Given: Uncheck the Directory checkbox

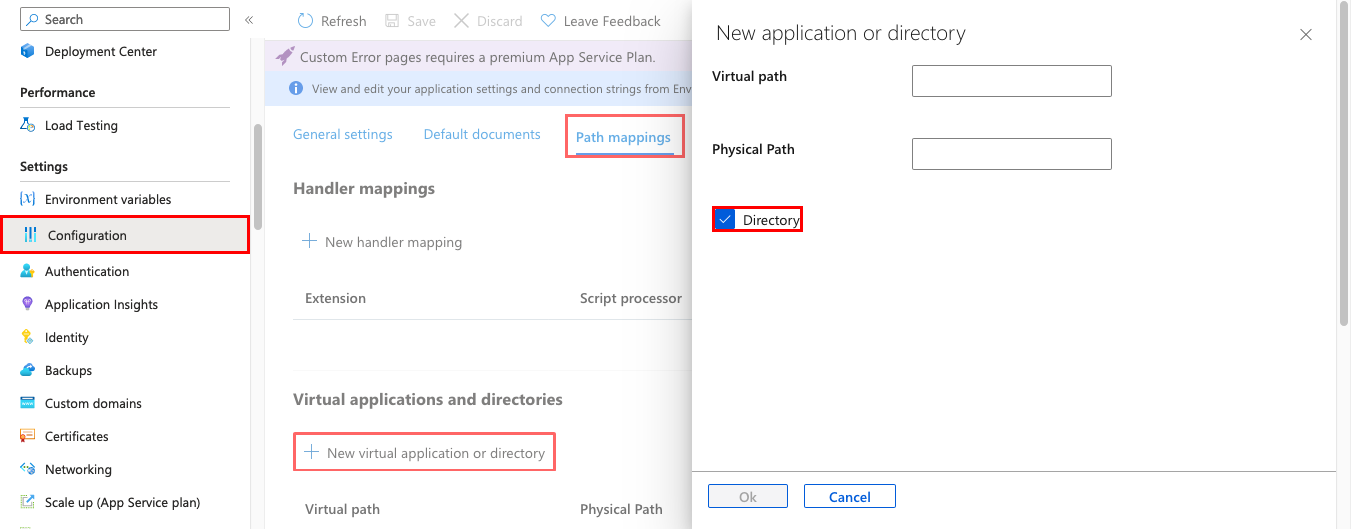Looking at the screenshot, I should point(726,220).
